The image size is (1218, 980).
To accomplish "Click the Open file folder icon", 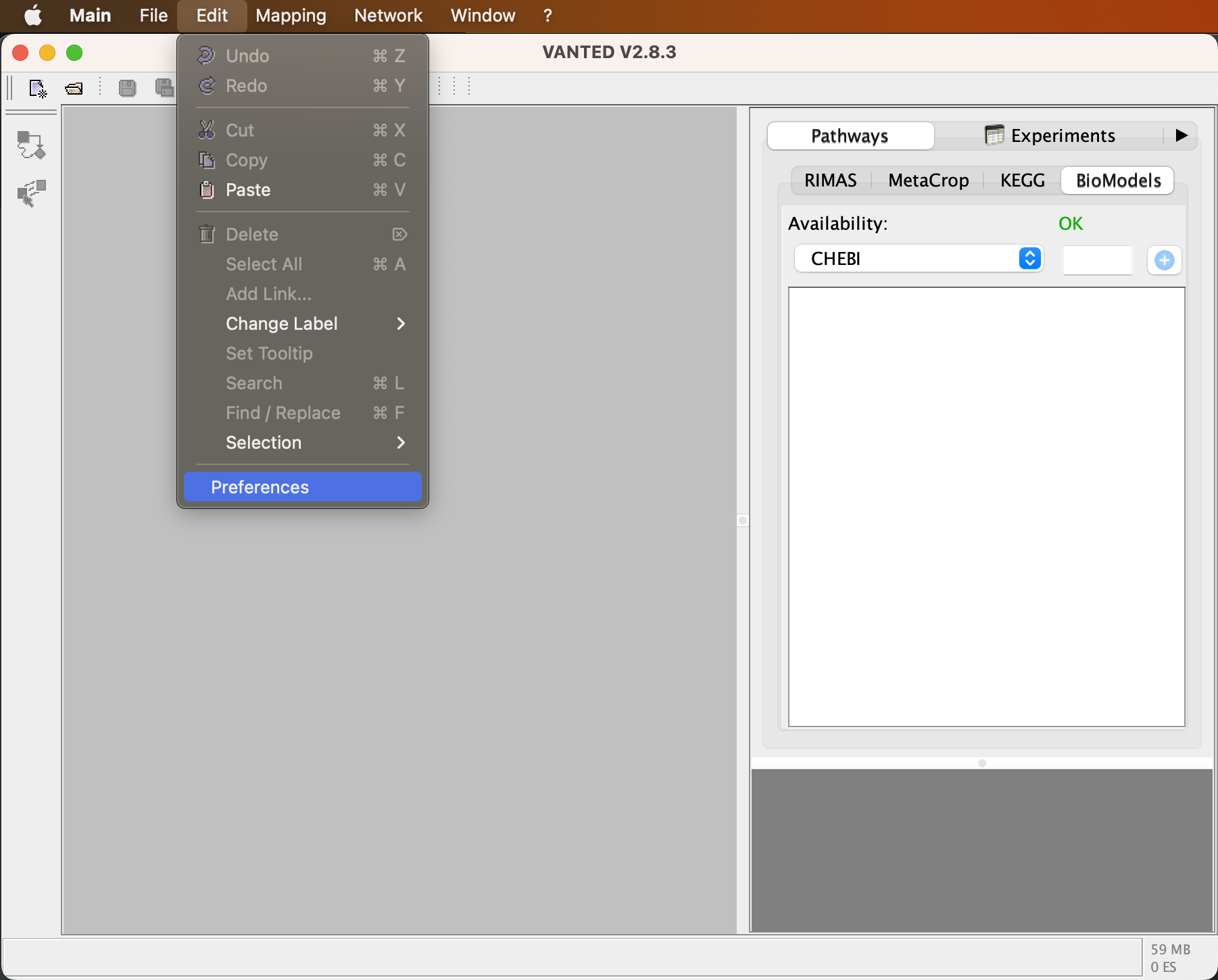I will (74, 89).
